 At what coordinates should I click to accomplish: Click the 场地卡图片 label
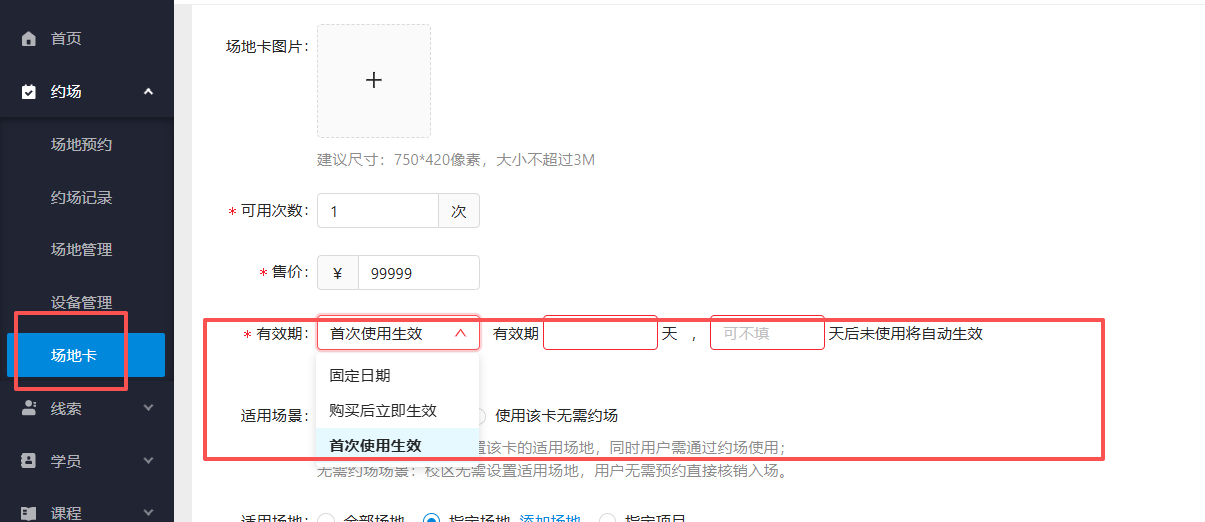coord(268,46)
